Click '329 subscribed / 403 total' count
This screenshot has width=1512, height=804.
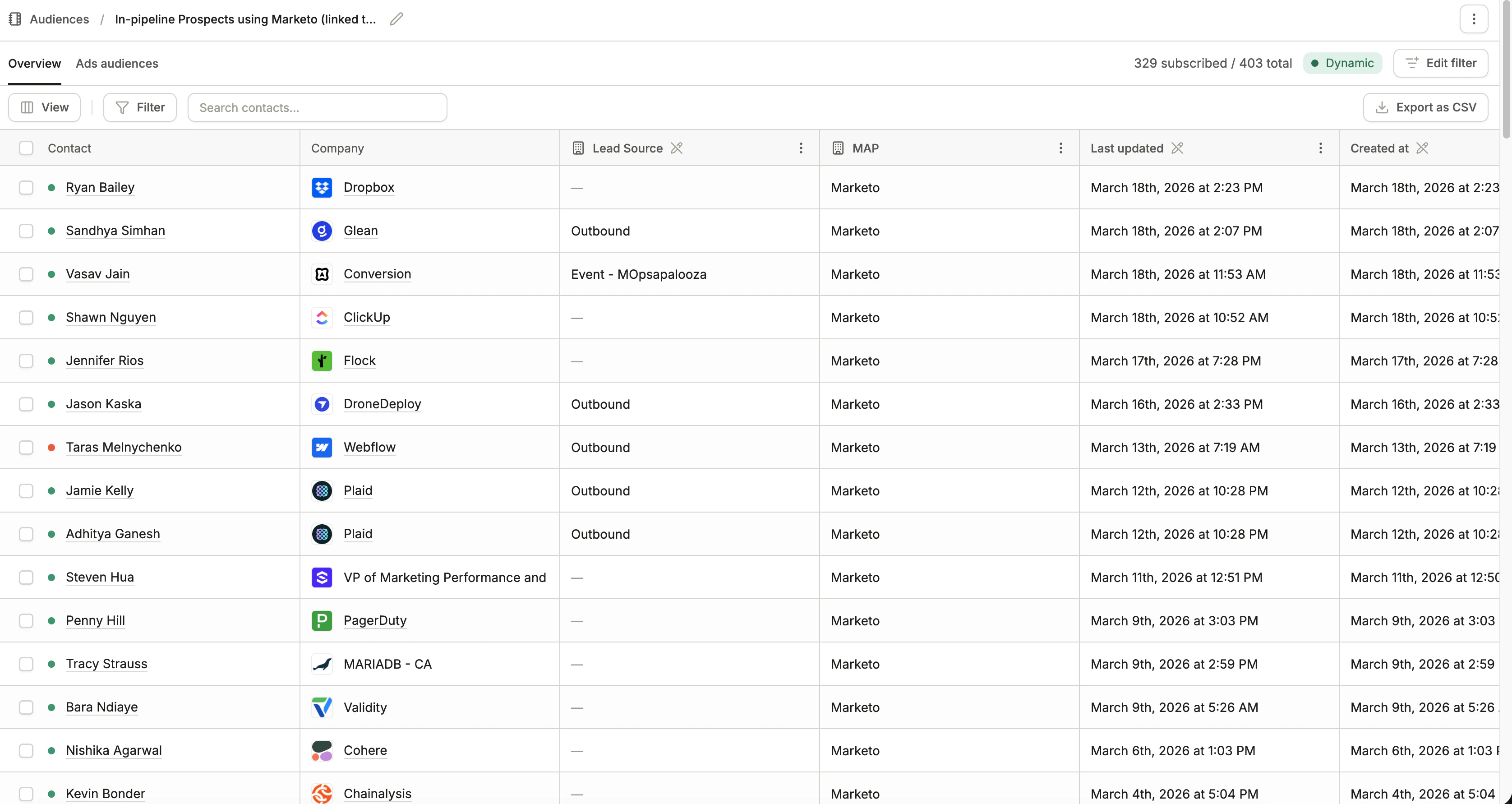pos(1212,63)
